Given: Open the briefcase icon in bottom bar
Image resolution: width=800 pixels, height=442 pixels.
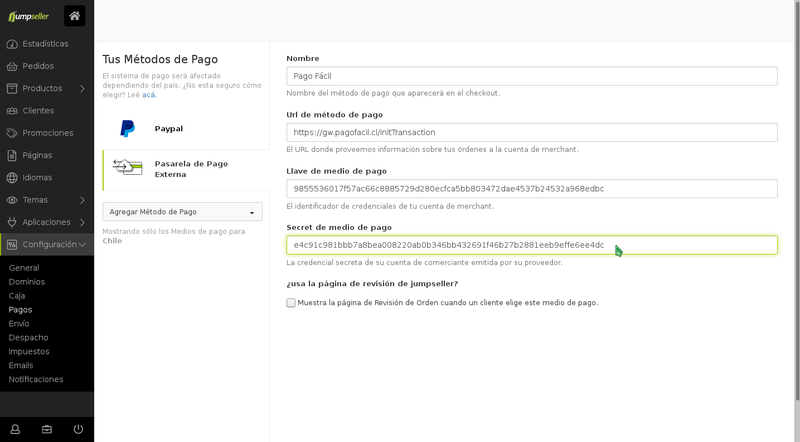Looking at the screenshot, I should pyautogui.click(x=47, y=429).
